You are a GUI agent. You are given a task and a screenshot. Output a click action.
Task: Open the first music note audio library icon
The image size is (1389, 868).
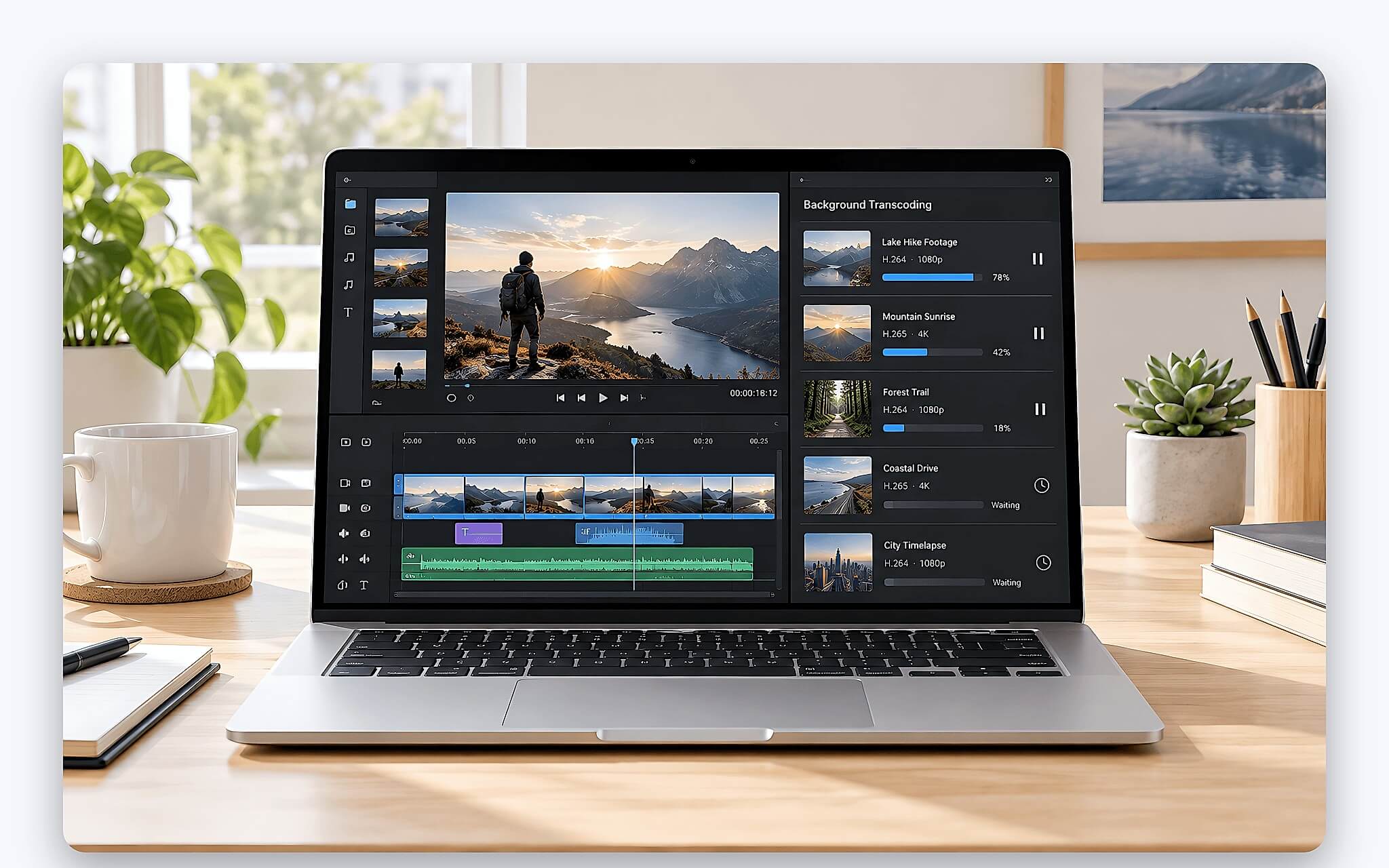349,258
